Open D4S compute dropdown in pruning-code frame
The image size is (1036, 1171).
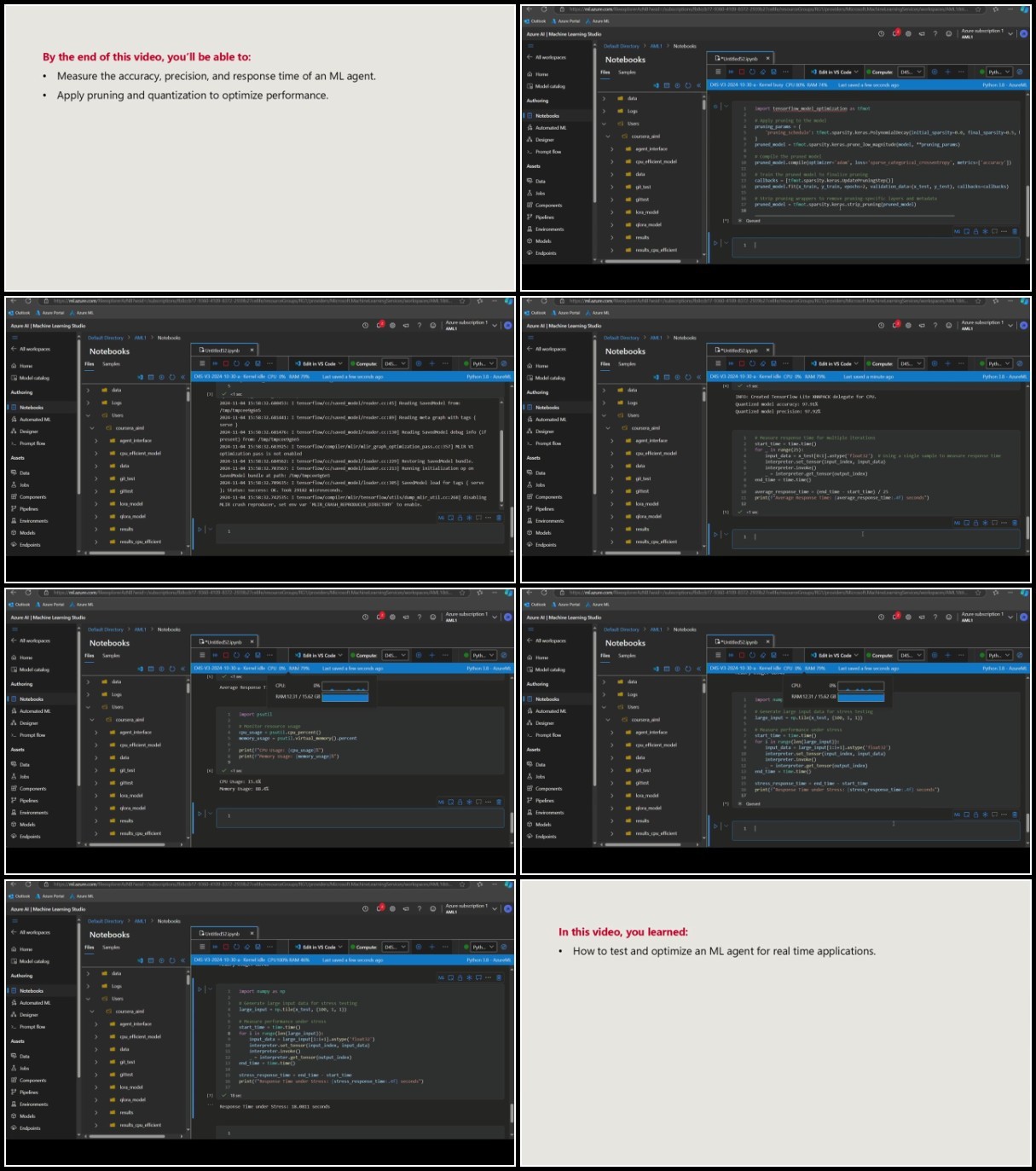coord(911,72)
